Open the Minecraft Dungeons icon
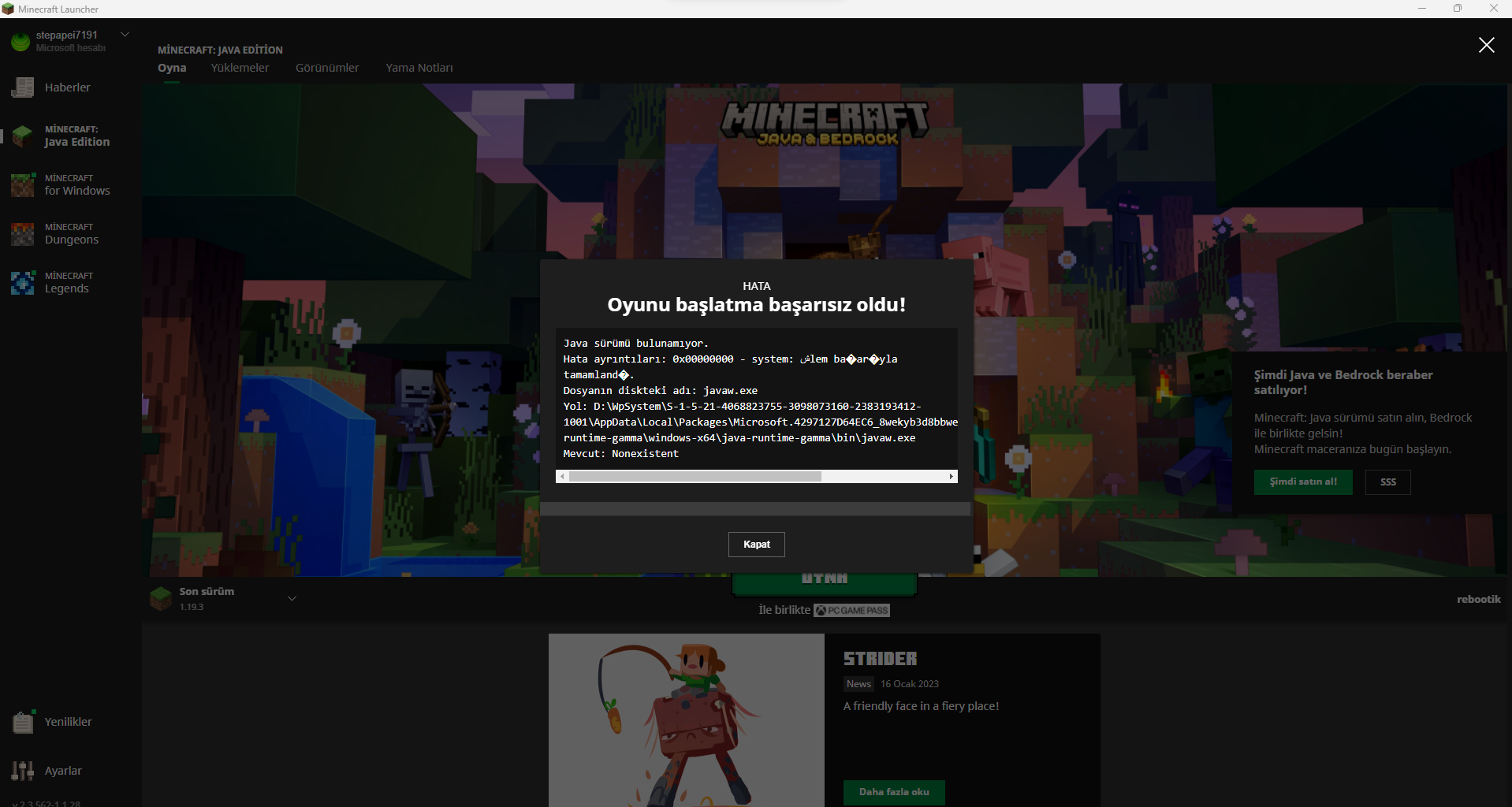1512x807 pixels. [23, 234]
